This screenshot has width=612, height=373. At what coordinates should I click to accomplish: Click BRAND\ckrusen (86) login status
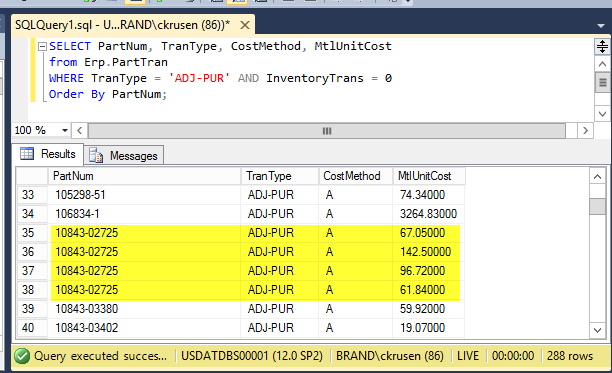pos(390,356)
